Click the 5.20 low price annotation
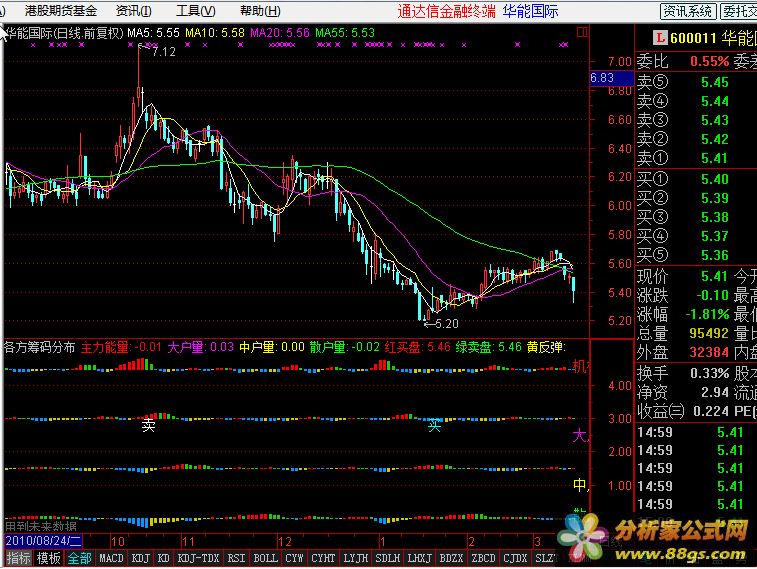757x569 pixels. [x=447, y=324]
